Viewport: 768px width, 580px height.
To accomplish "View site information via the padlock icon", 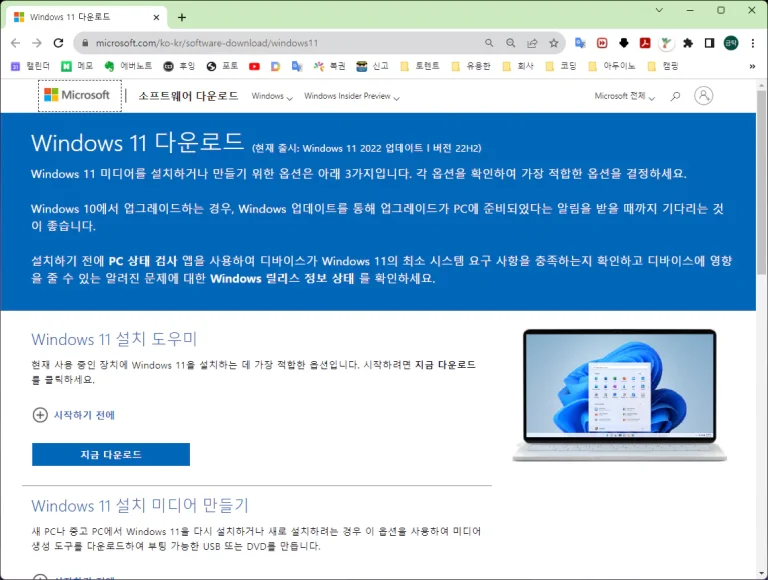I will coord(85,43).
